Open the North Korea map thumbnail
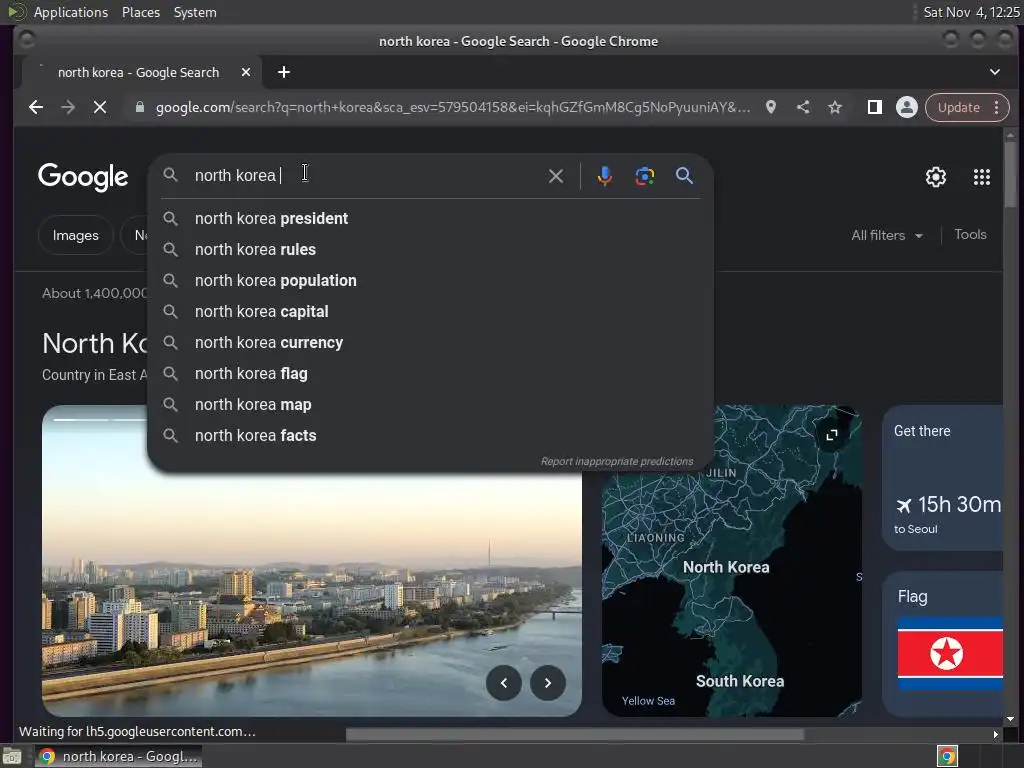 (731, 562)
